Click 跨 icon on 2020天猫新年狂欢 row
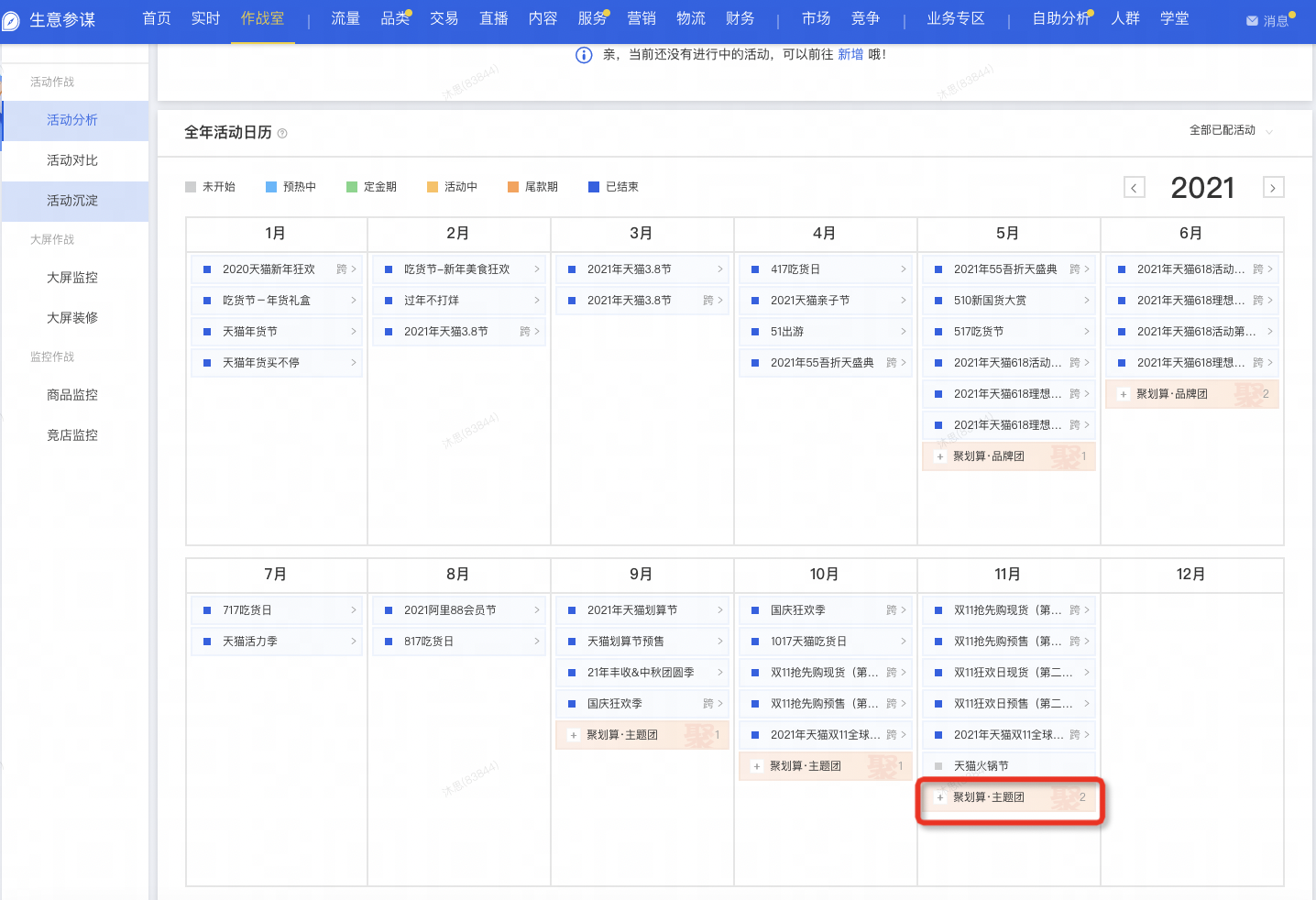Viewport: 1316px width, 900px height. [x=342, y=269]
